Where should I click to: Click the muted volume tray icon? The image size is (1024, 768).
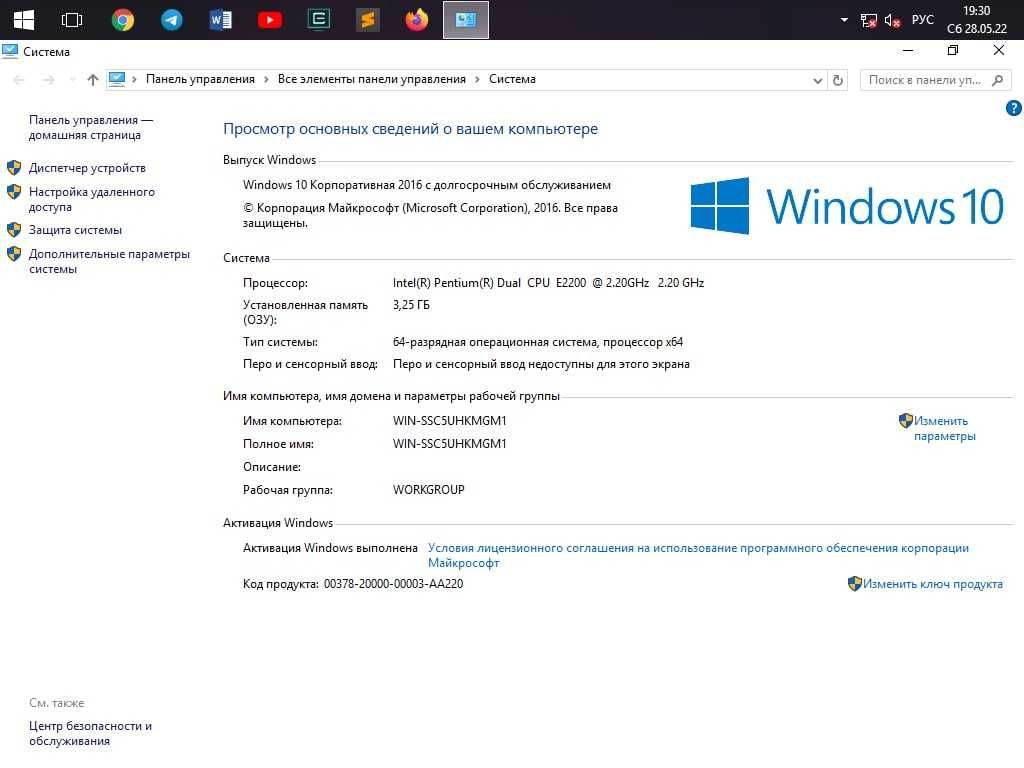(x=892, y=20)
